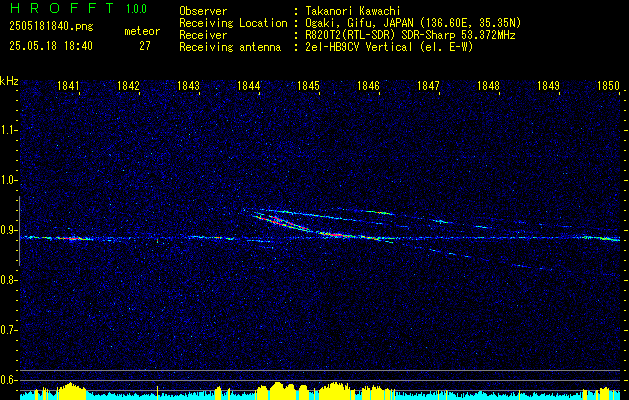This screenshot has width=629, height=400.
Task: Click the 1845 time axis marker
Action: 308,85
